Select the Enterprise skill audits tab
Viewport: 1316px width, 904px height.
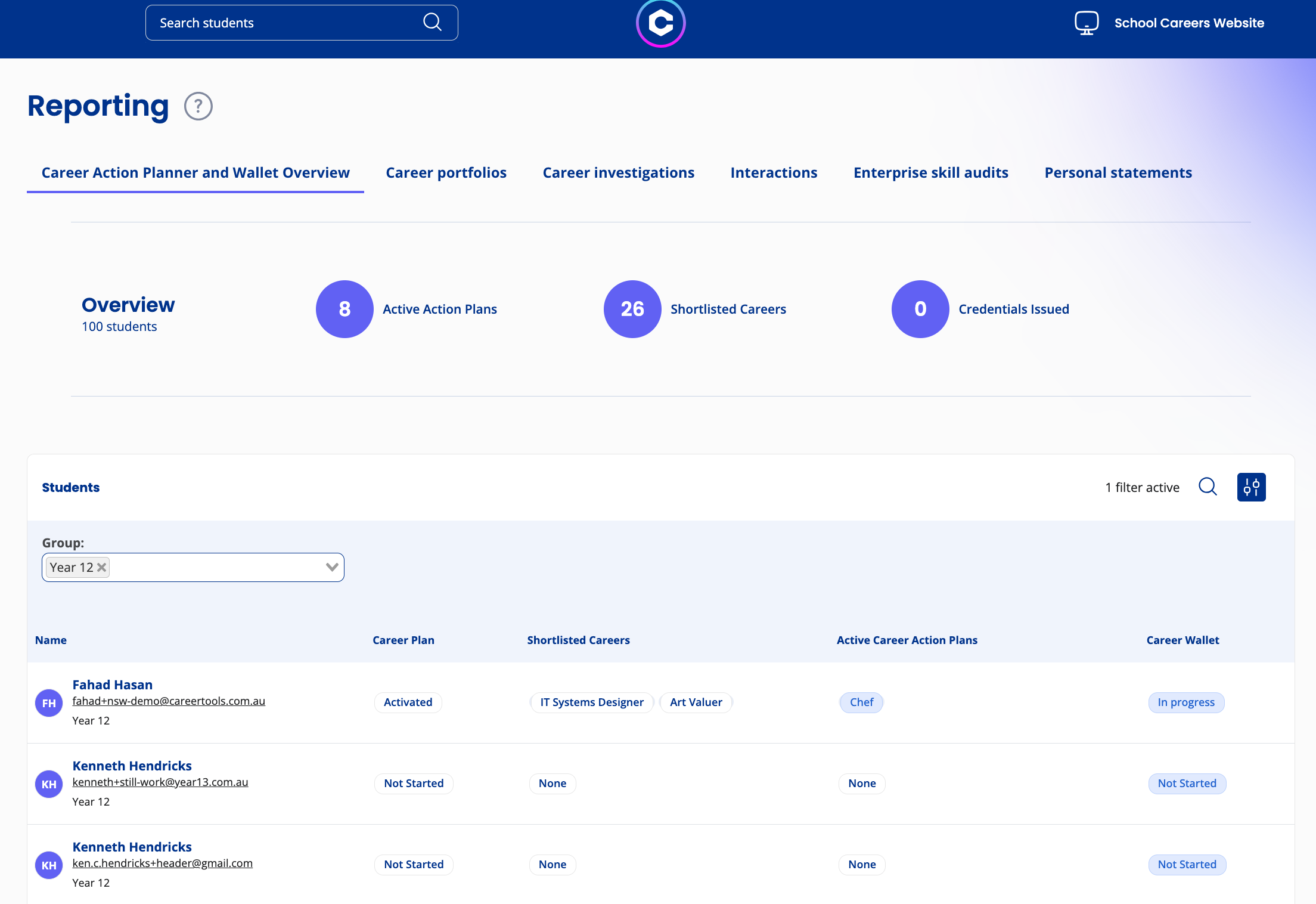pyautogui.click(x=930, y=173)
